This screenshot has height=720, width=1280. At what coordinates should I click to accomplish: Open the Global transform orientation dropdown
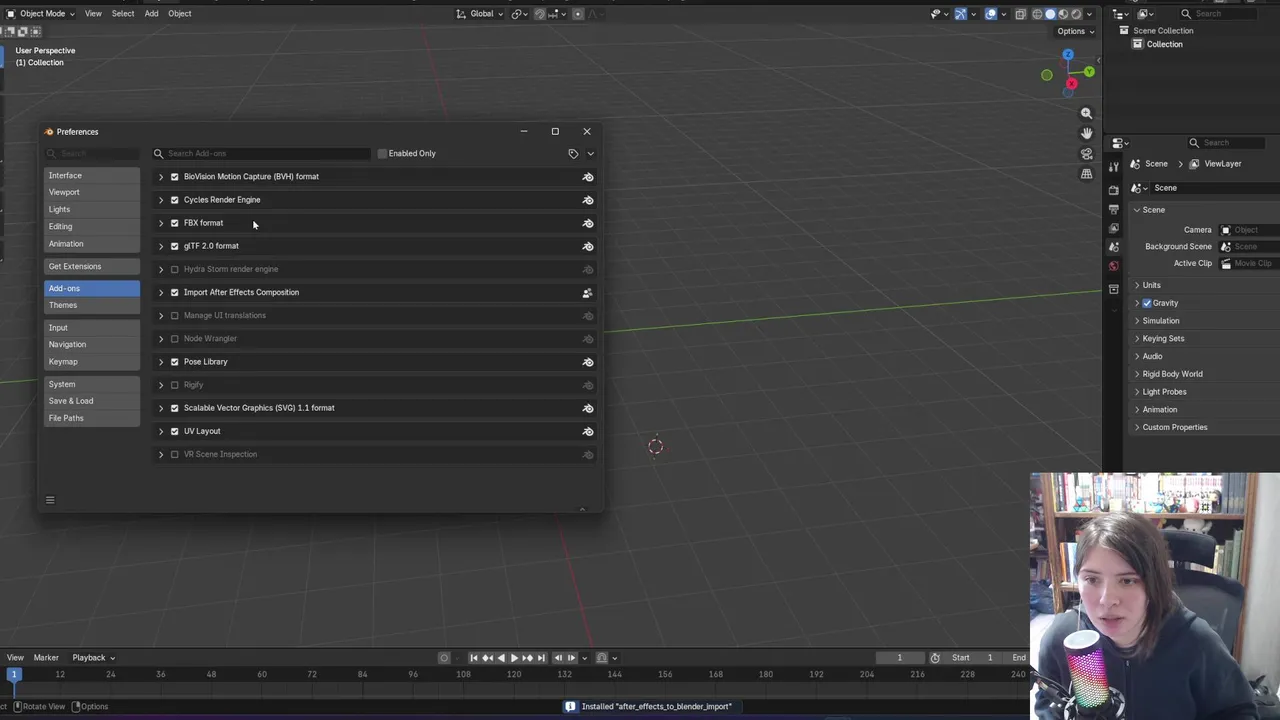coord(481,14)
